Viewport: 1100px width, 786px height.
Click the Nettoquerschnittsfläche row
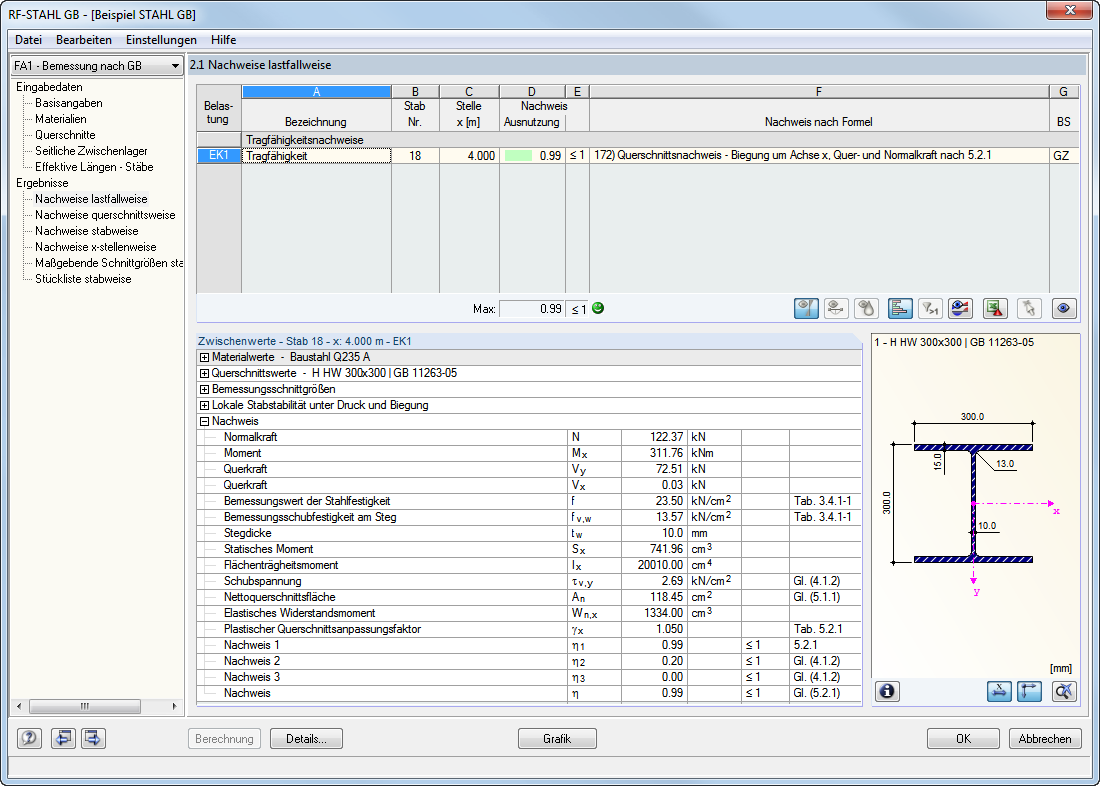[x=529, y=597]
